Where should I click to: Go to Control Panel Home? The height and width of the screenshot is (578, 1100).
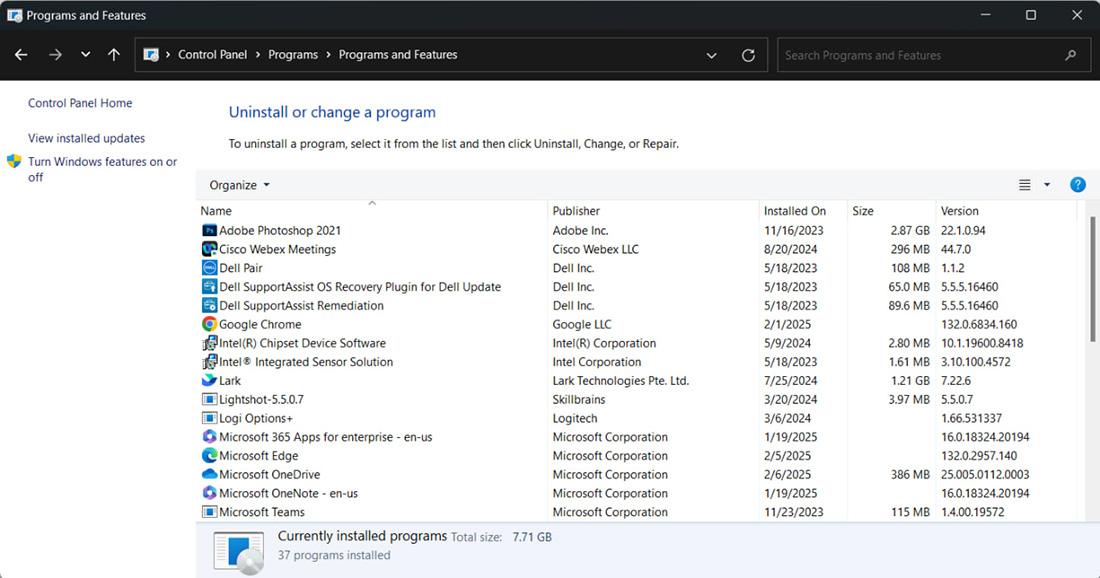pos(80,103)
